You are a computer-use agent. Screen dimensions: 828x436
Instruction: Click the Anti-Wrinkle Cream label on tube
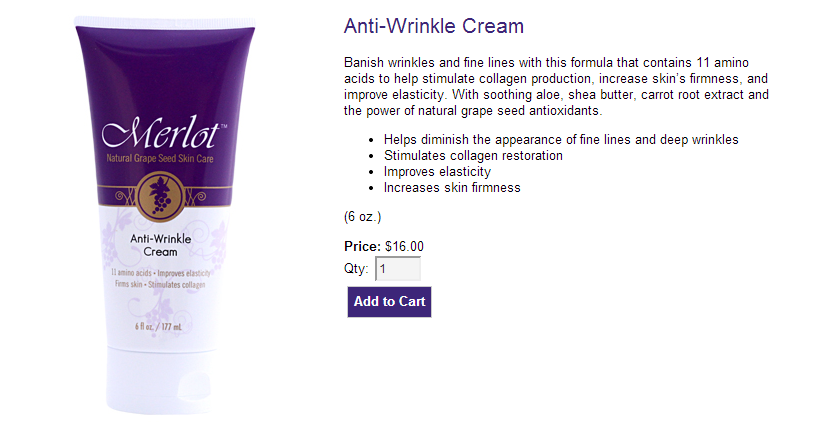click(x=161, y=245)
